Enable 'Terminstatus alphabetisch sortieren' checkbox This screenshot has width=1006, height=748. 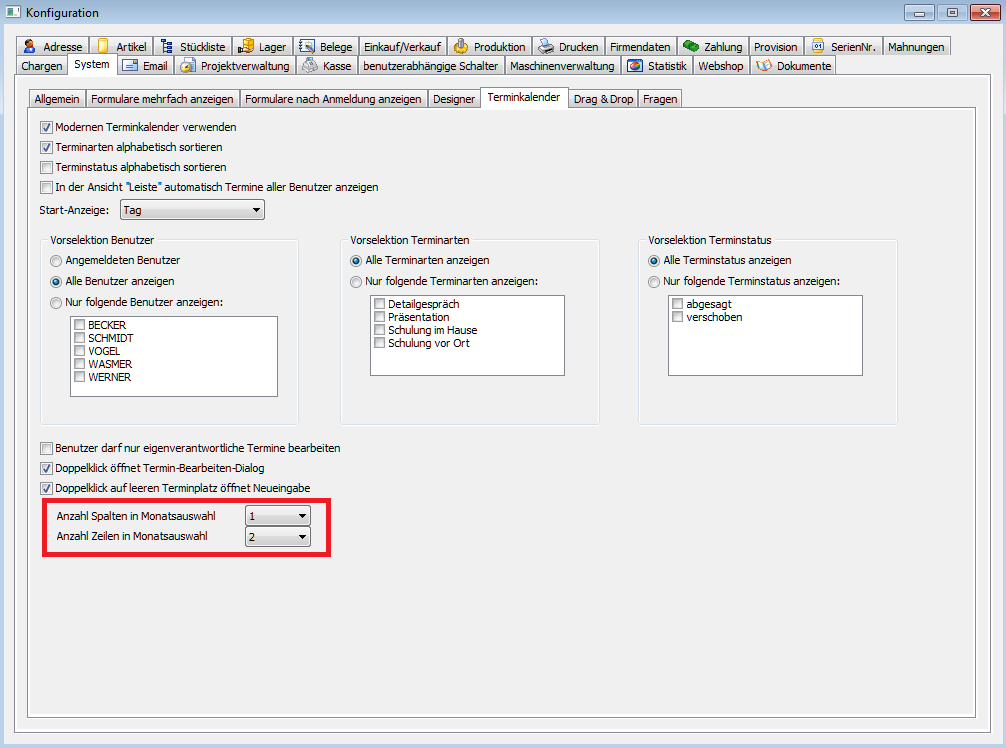click(46, 167)
